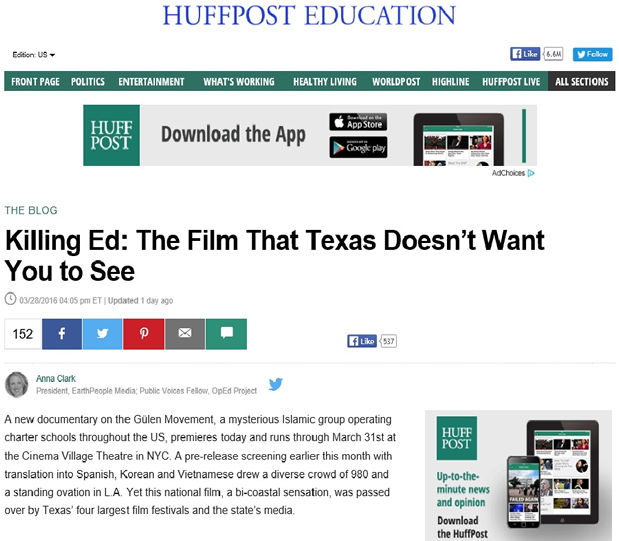This screenshot has width=619, height=541.
Task: Click tablet image in app banner
Action: click(x=459, y=139)
